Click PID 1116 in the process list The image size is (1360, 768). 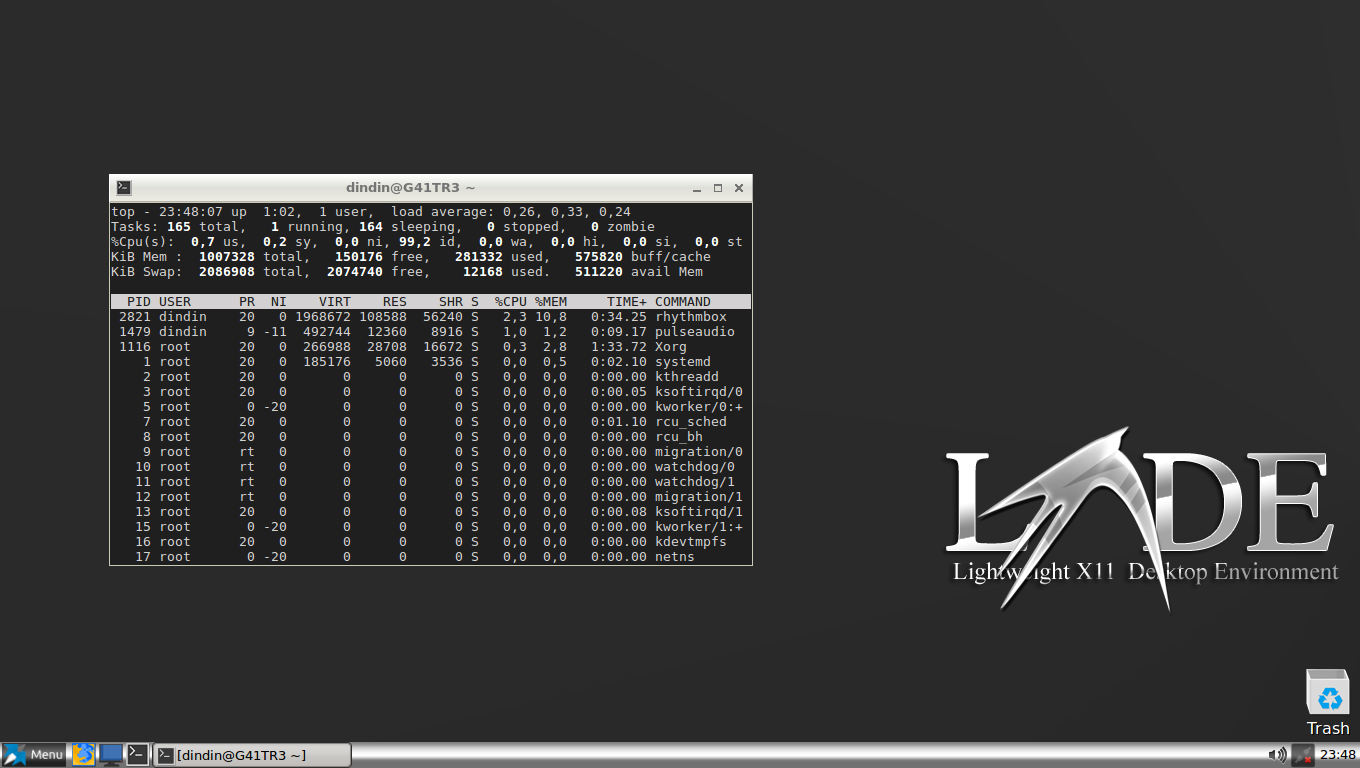click(135, 347)
